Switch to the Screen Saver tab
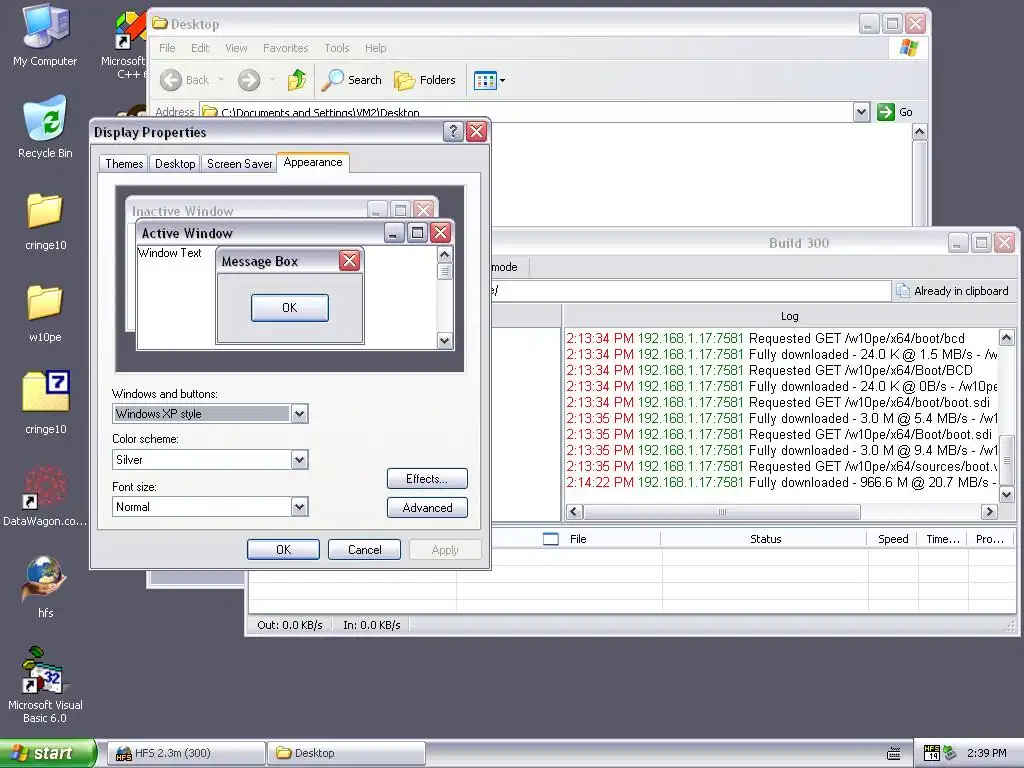Viewport: 1024px width, 768px height. 239,163
